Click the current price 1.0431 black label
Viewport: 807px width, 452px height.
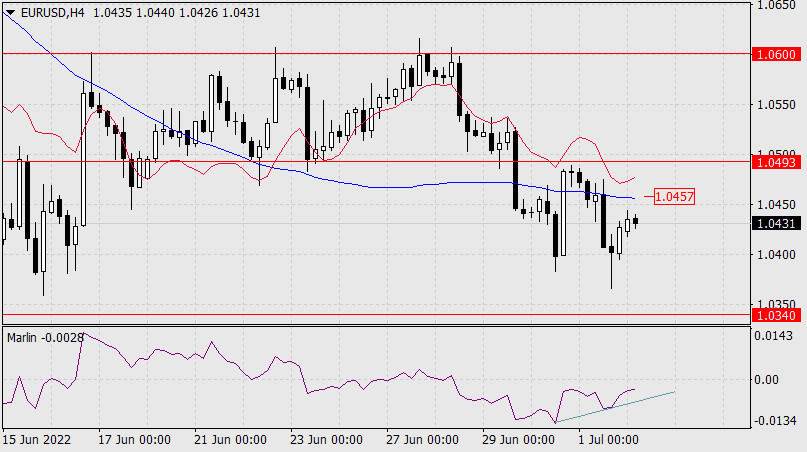point(777,224)
